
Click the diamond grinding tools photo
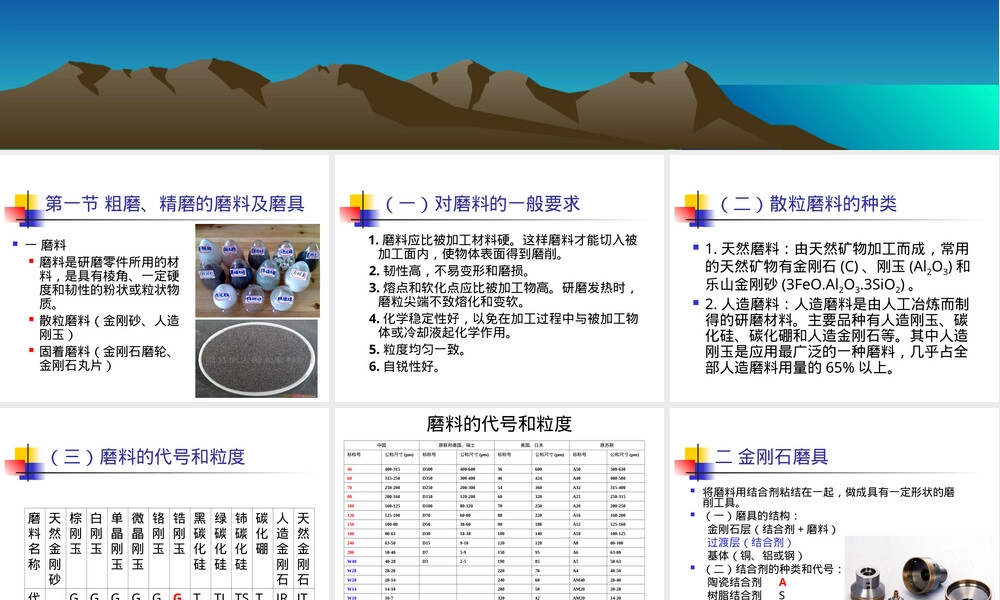point(921,568)
